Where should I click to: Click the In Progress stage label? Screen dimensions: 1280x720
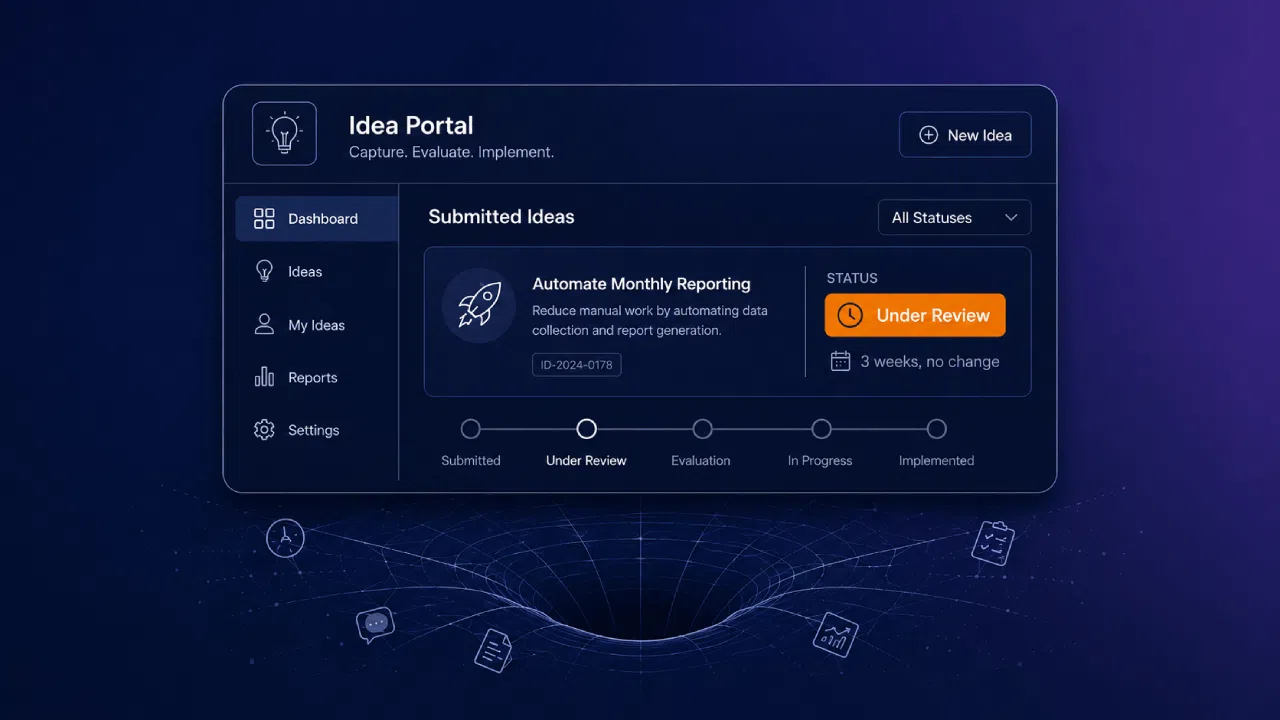coord(820,461)
